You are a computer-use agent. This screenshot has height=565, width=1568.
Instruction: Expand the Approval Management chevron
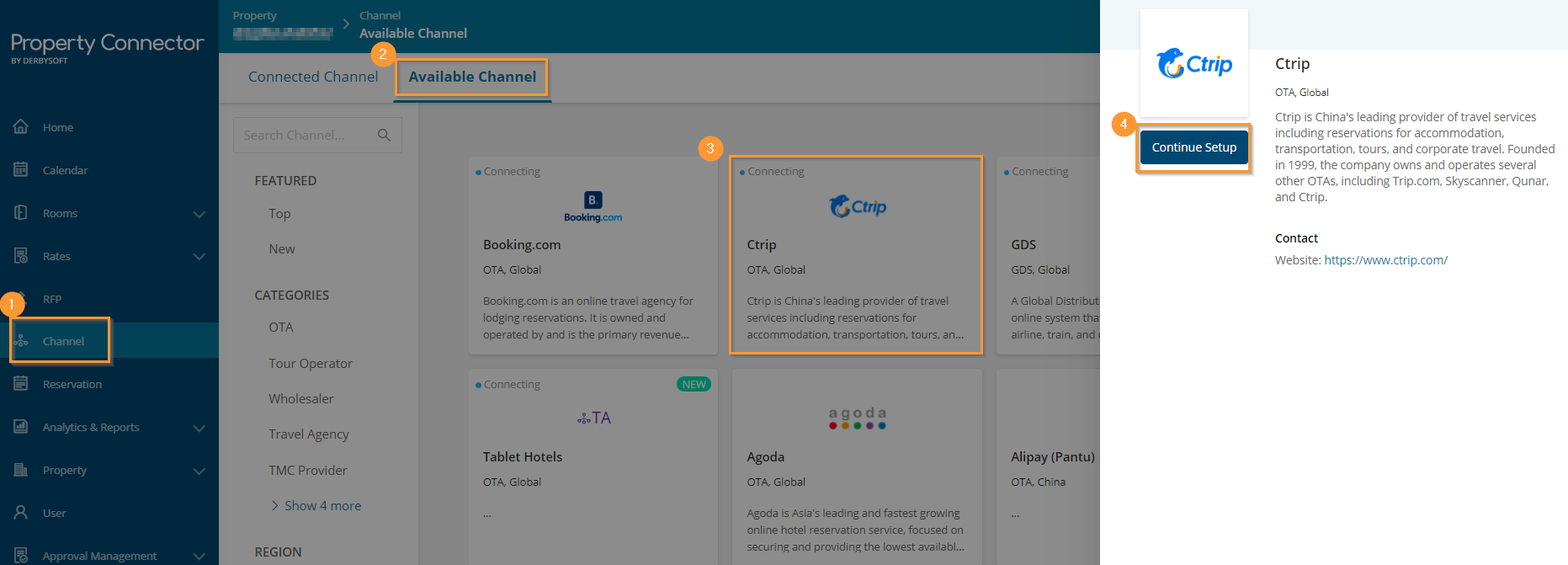tap(199, 556)
